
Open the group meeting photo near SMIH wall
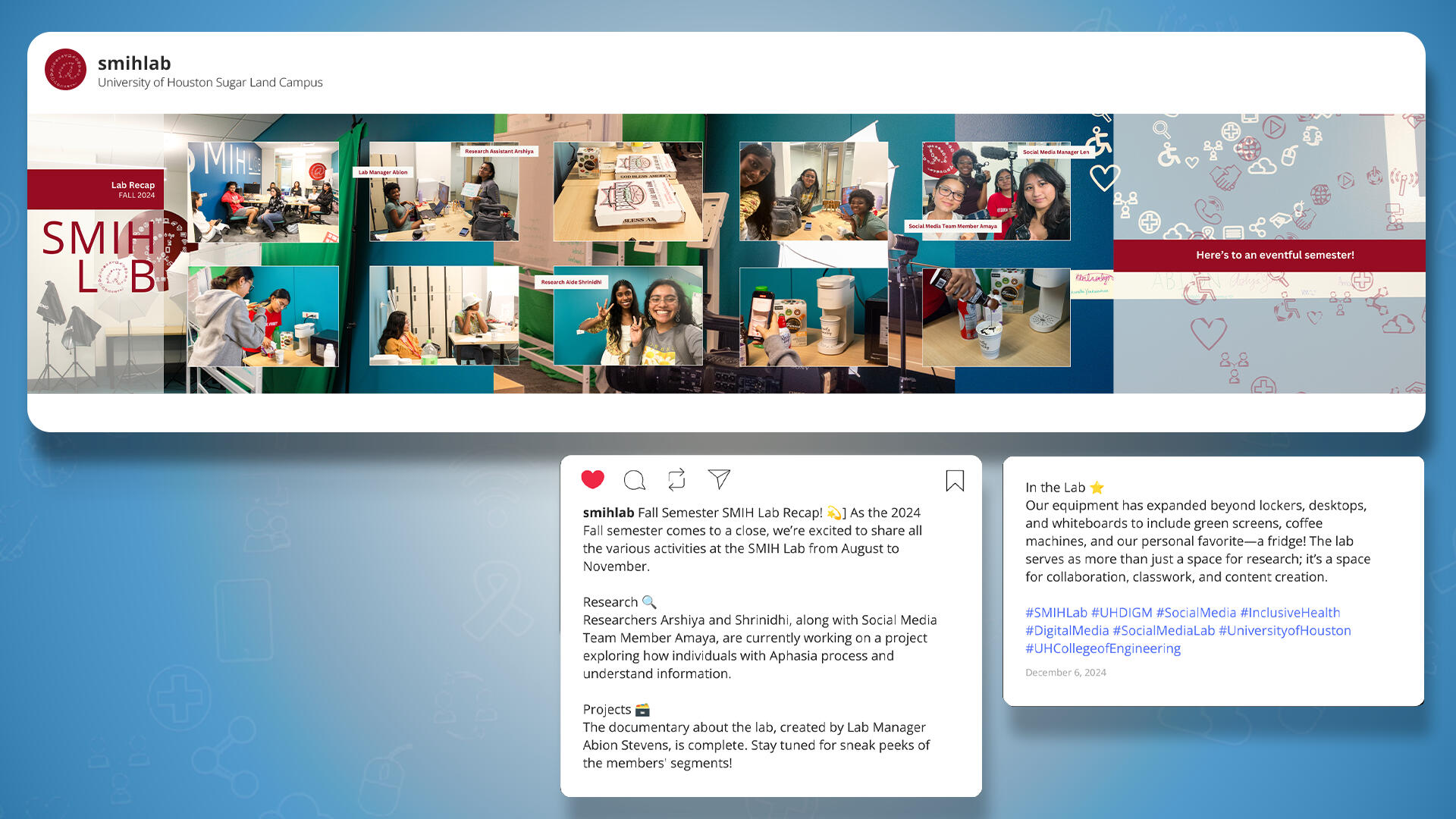click(x=263, y=192)
